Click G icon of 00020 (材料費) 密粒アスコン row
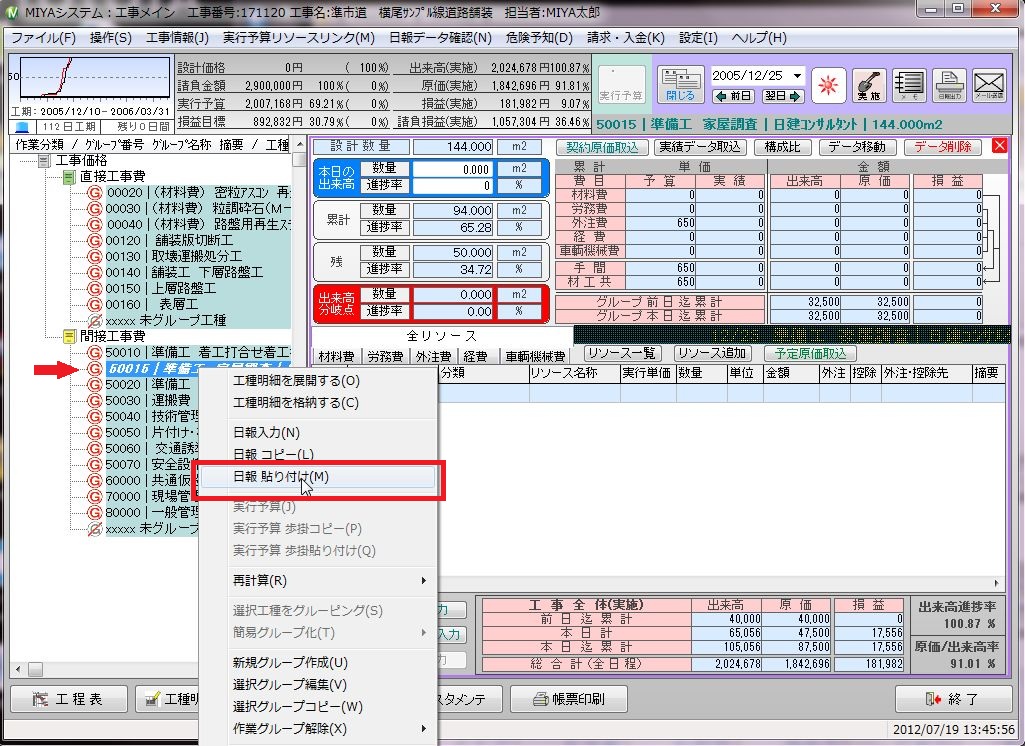 tap(95, 193)
